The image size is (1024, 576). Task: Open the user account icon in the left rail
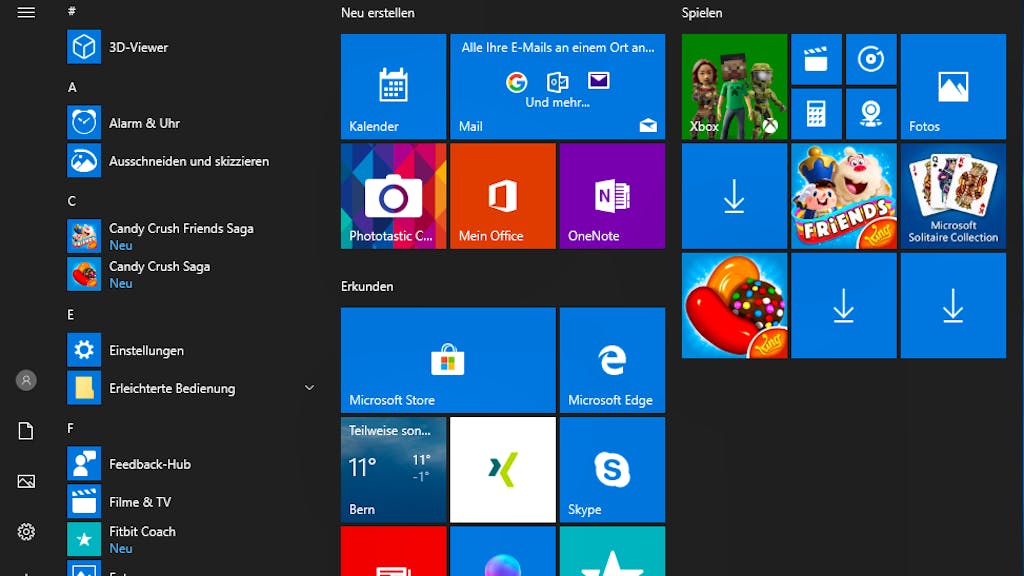26,380
